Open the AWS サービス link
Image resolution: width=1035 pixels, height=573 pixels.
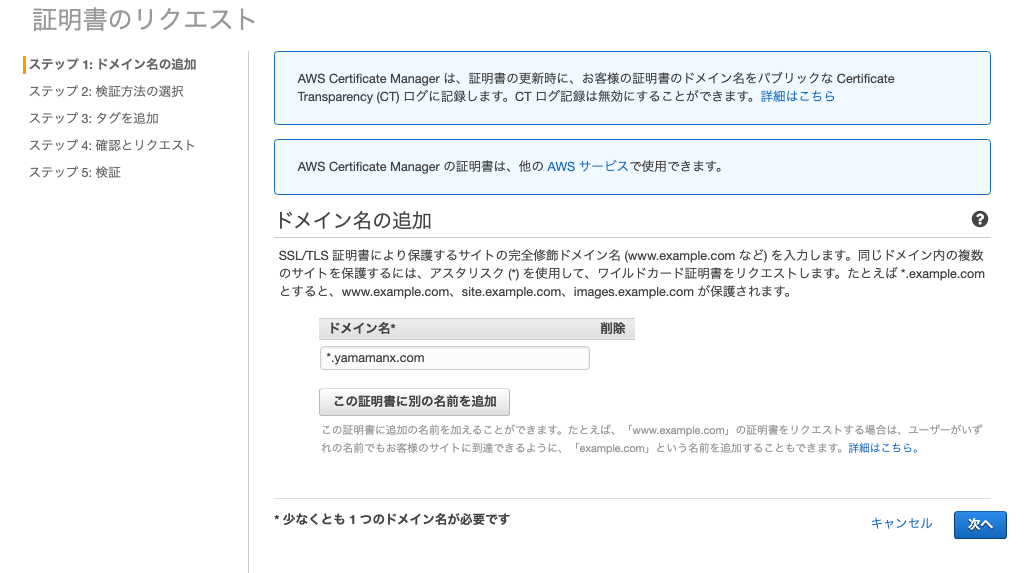click(587, 166)
